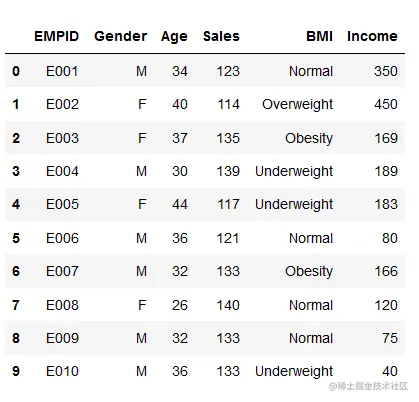Click the Gender column header
The image size is (419, 402).
(121, 36)
